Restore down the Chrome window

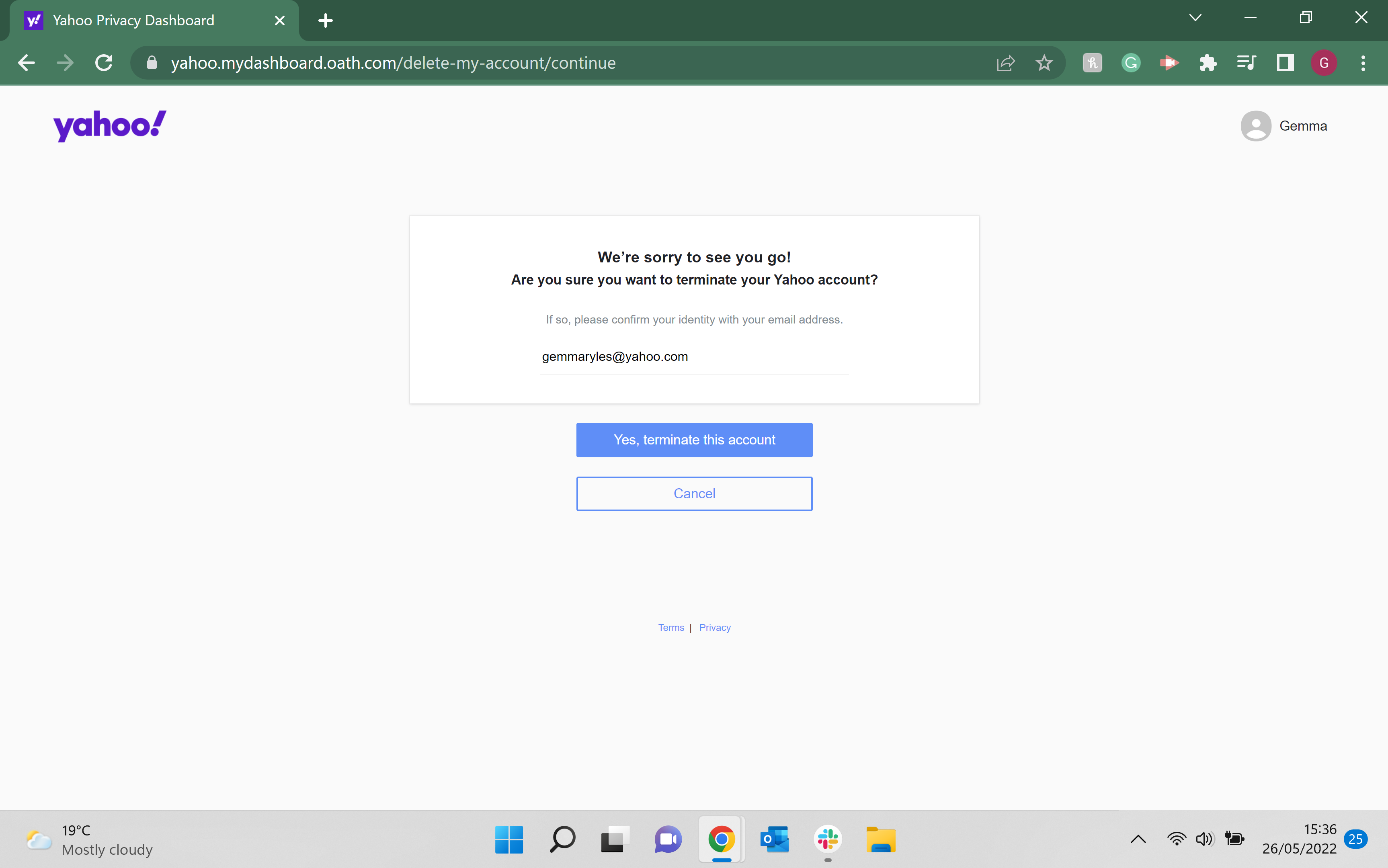[x=1305, y=18]
